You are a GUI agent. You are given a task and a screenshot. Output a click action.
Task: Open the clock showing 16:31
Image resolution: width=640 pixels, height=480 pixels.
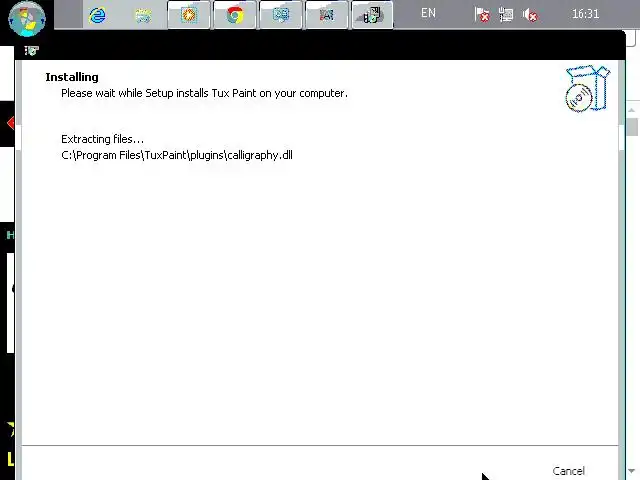click(x=585, y=14)
